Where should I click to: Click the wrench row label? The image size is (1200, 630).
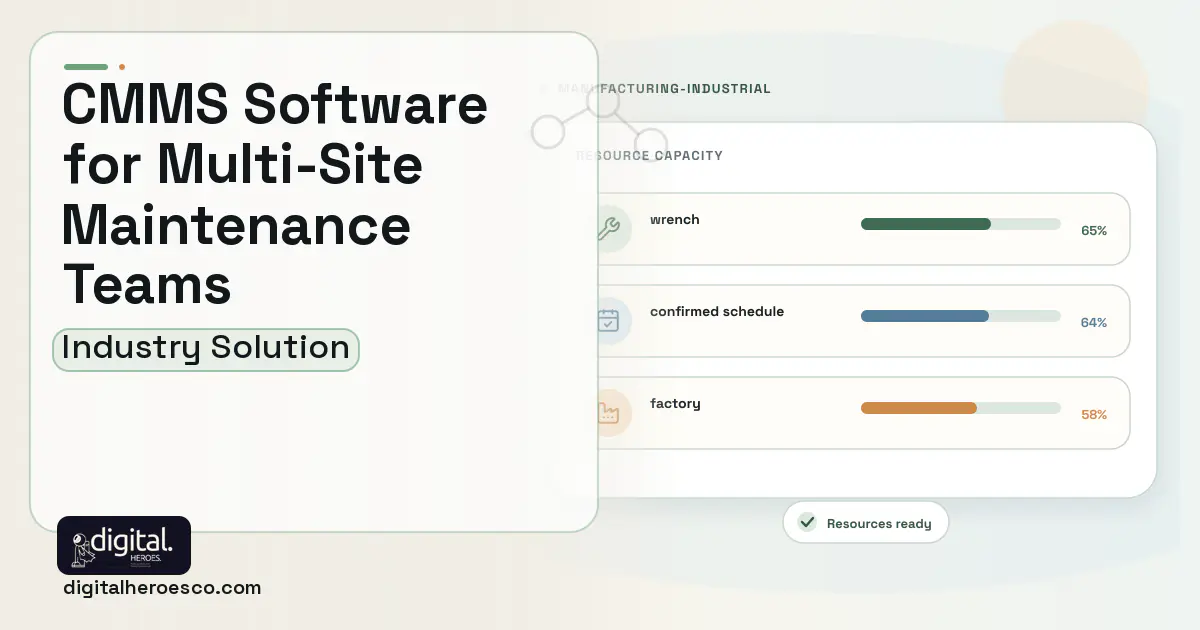point(675,220)
